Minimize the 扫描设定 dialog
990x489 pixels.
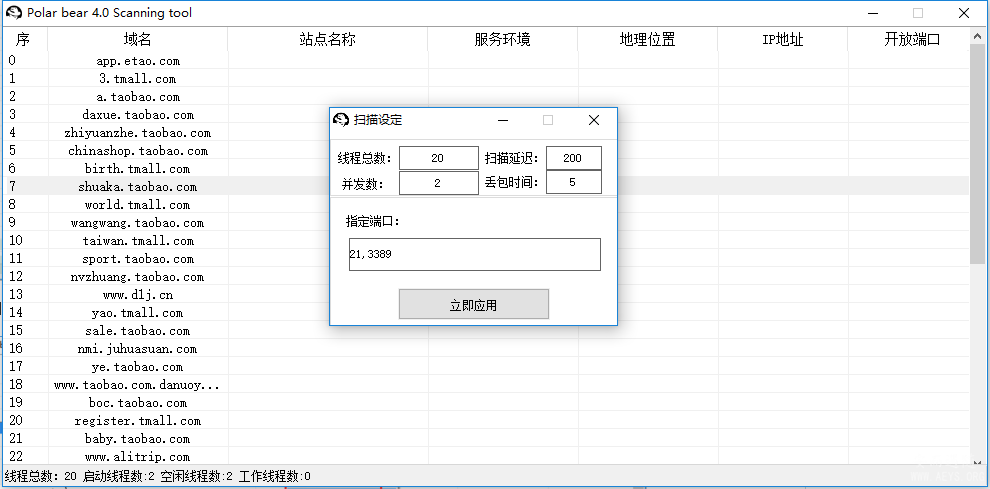[503, 120]
